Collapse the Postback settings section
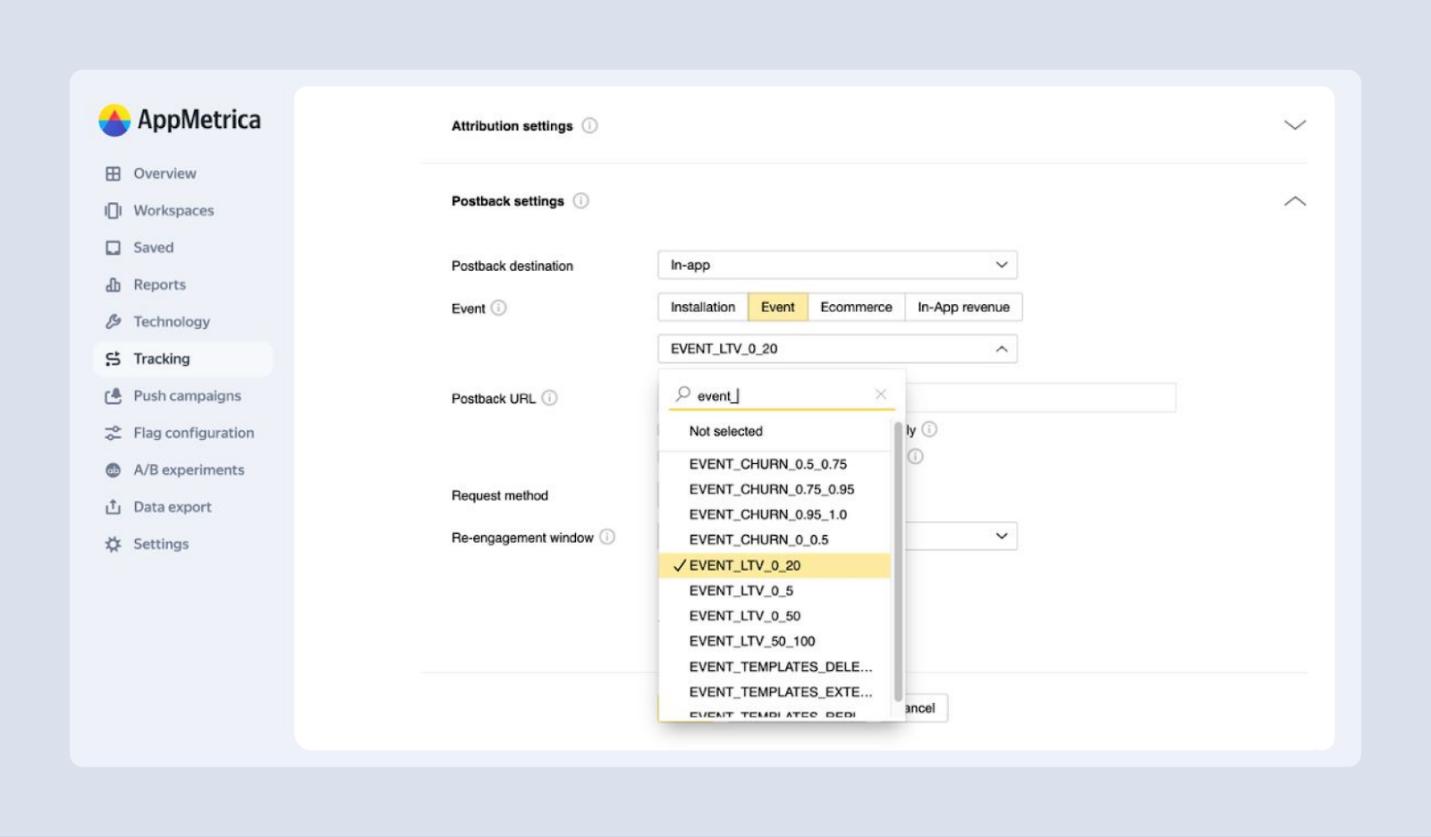The height and width of the screenshot is (837, 1431). [1294, 201]
